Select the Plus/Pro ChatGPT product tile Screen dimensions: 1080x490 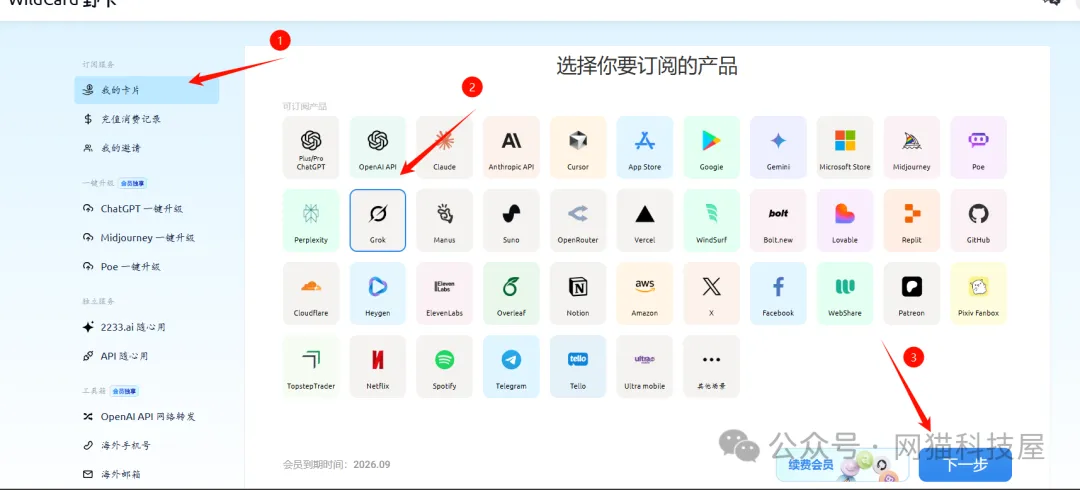(311, 147)
